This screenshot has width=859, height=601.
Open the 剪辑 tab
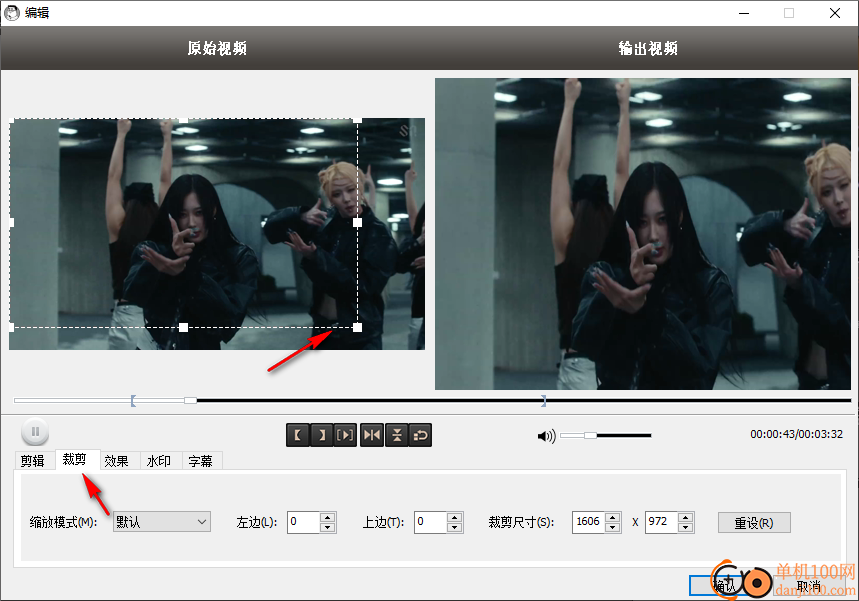(32, 461)
